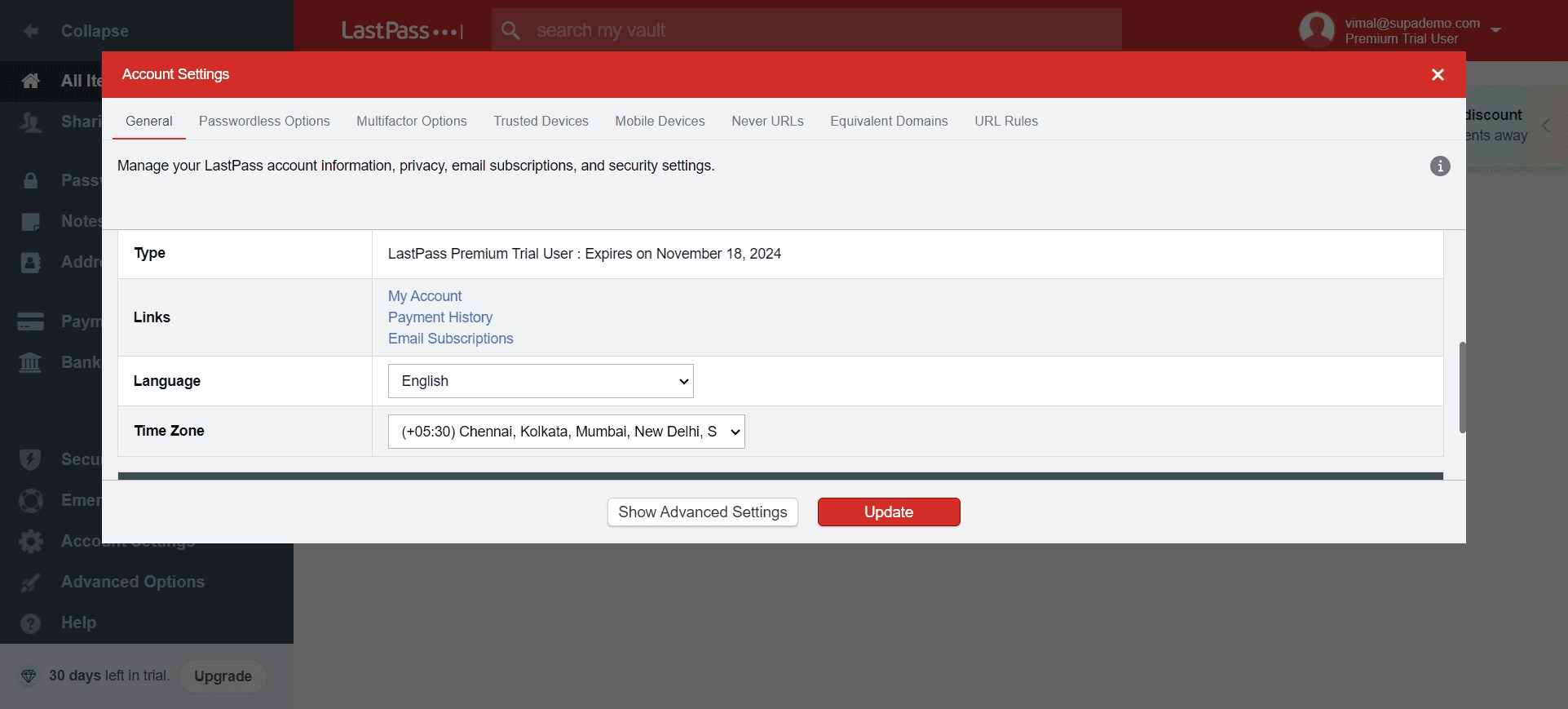Open the Time Zone dropdown

click(x=567, y=432)
